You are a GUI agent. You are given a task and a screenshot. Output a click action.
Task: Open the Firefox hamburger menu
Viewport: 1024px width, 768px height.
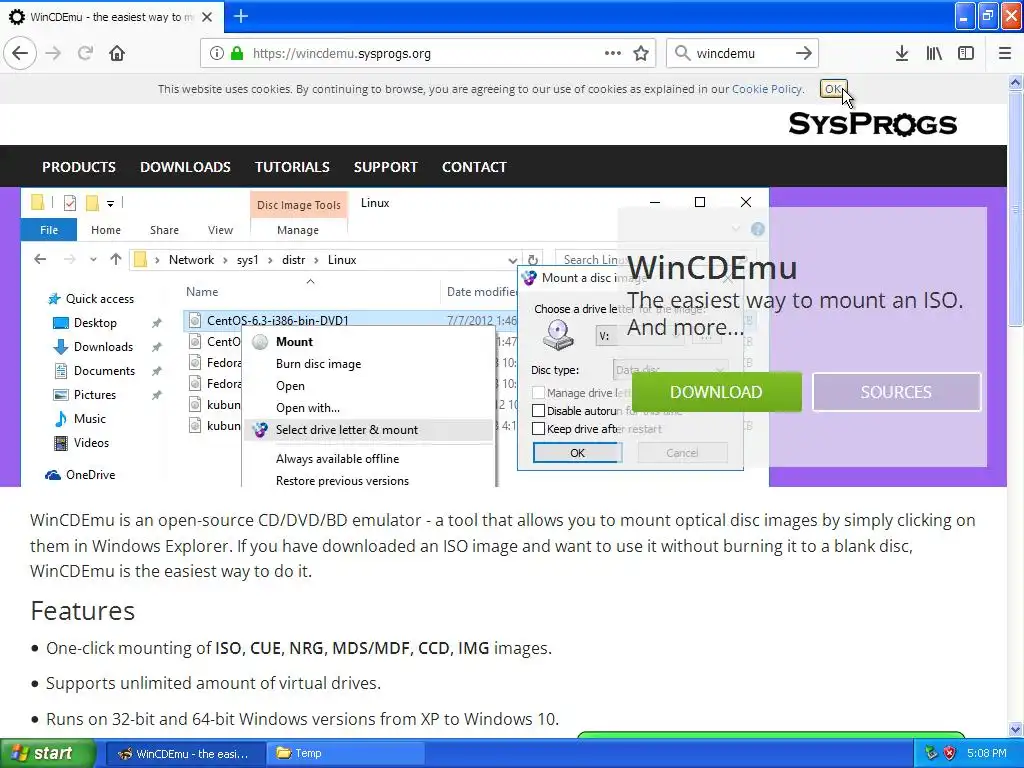point(1004,53)
